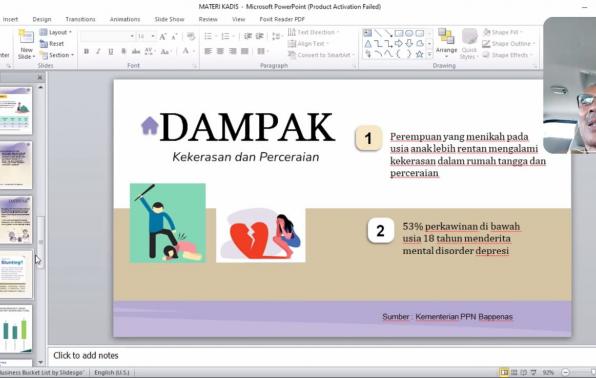
Task: Toggle Center text alignment
Action: click(x=220, y=51)
